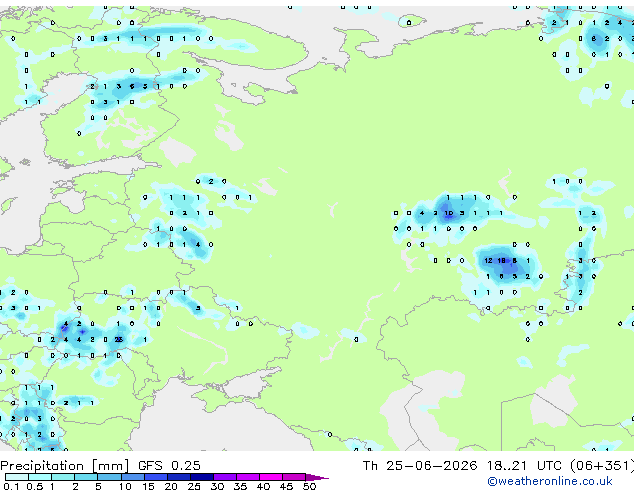
Task: Click the legend value '10'
Action: (125, 486)
